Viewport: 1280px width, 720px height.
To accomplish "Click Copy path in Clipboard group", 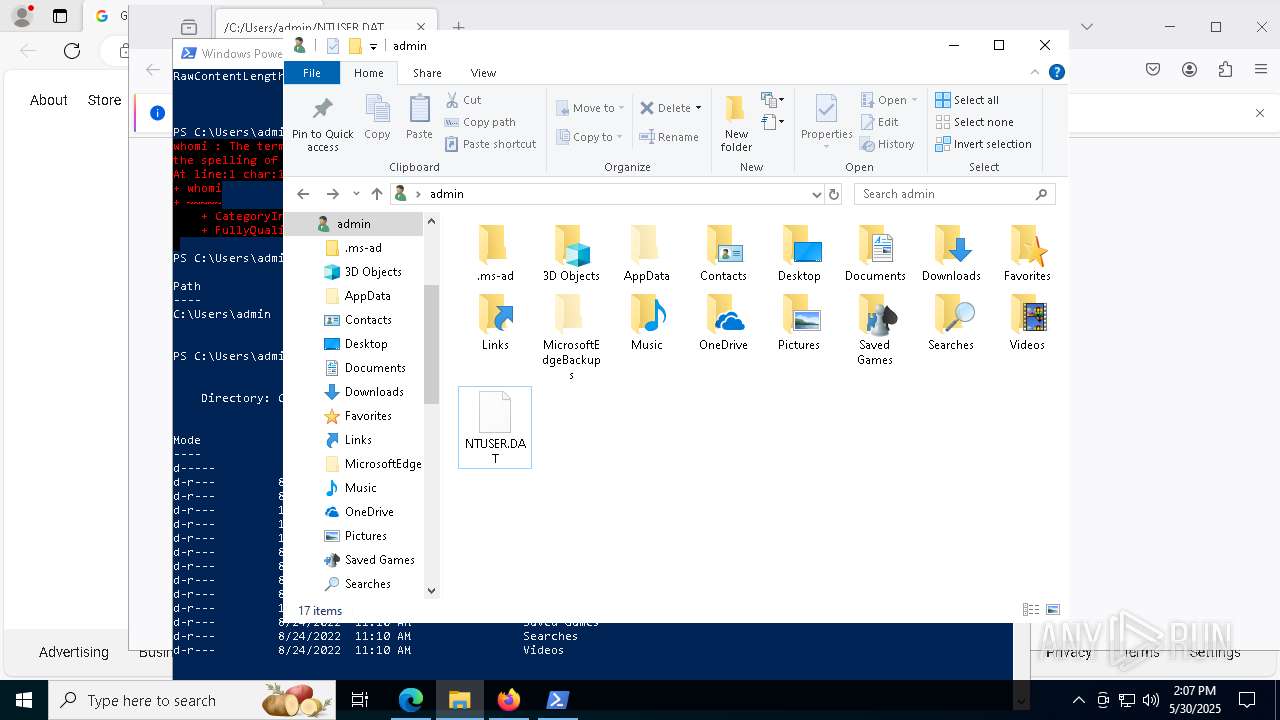I will [x=480, y=122].
